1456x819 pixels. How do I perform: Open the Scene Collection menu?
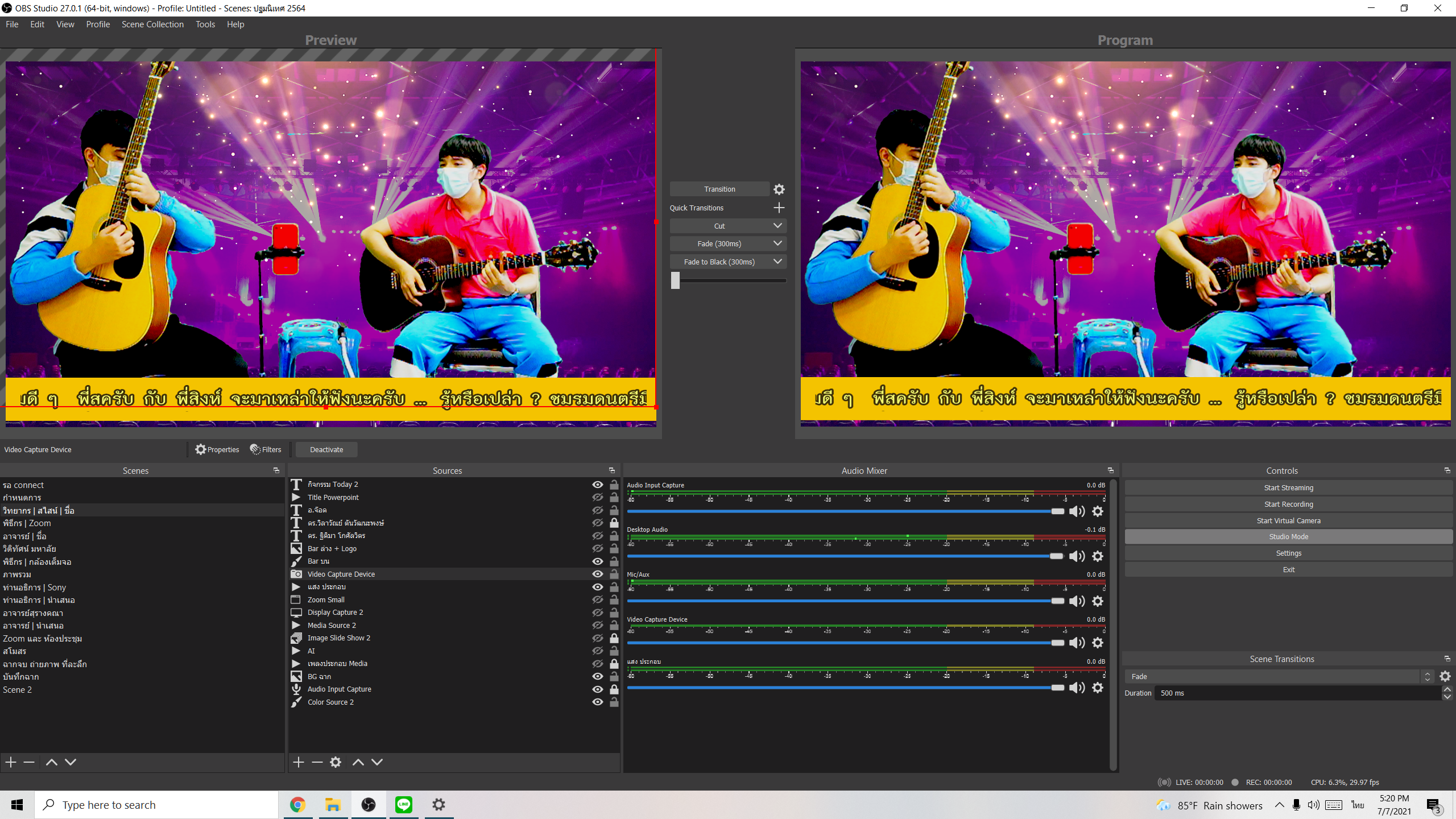click(152, 24)
